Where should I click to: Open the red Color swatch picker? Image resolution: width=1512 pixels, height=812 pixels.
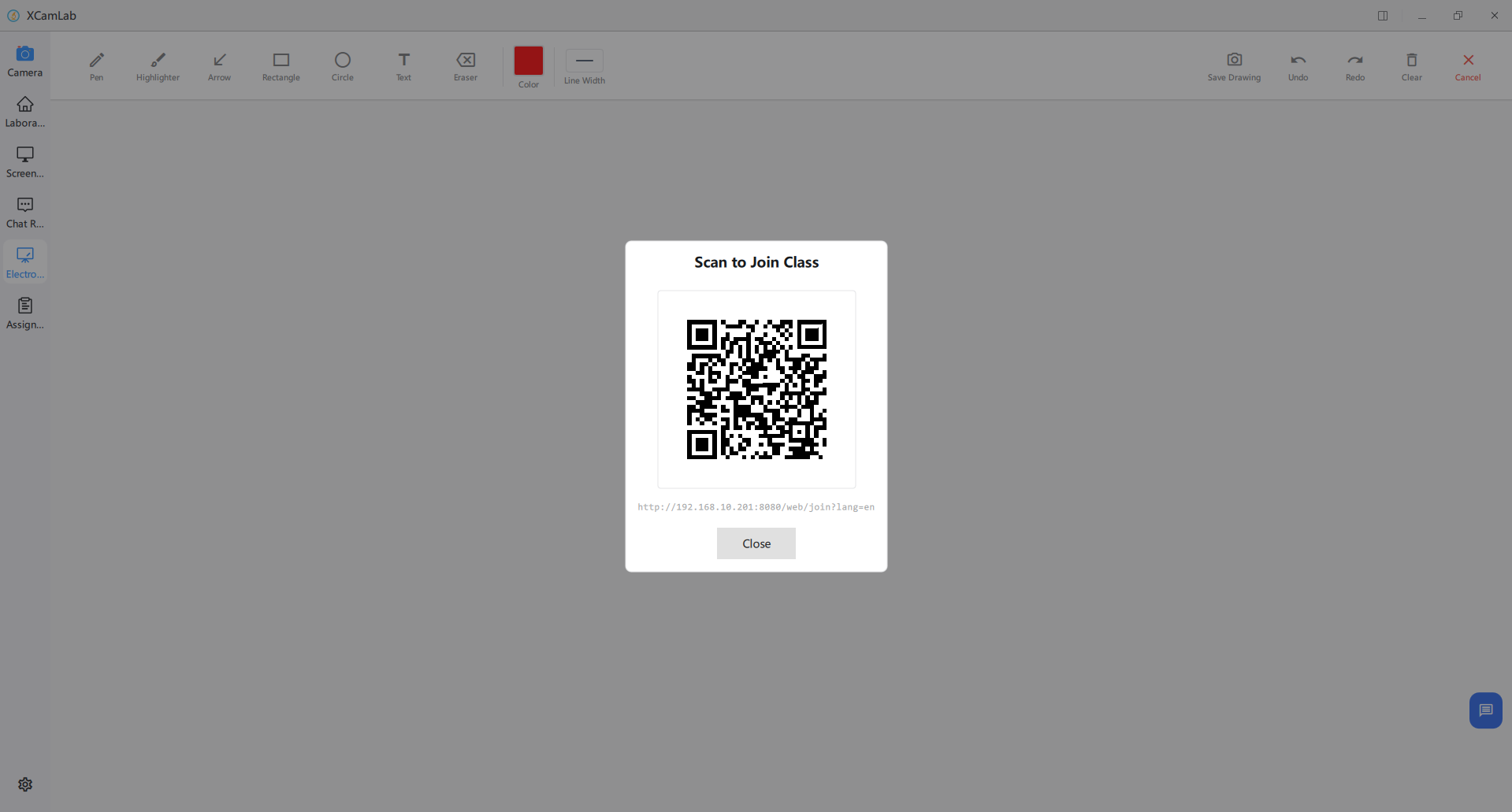tap(528, 61)
